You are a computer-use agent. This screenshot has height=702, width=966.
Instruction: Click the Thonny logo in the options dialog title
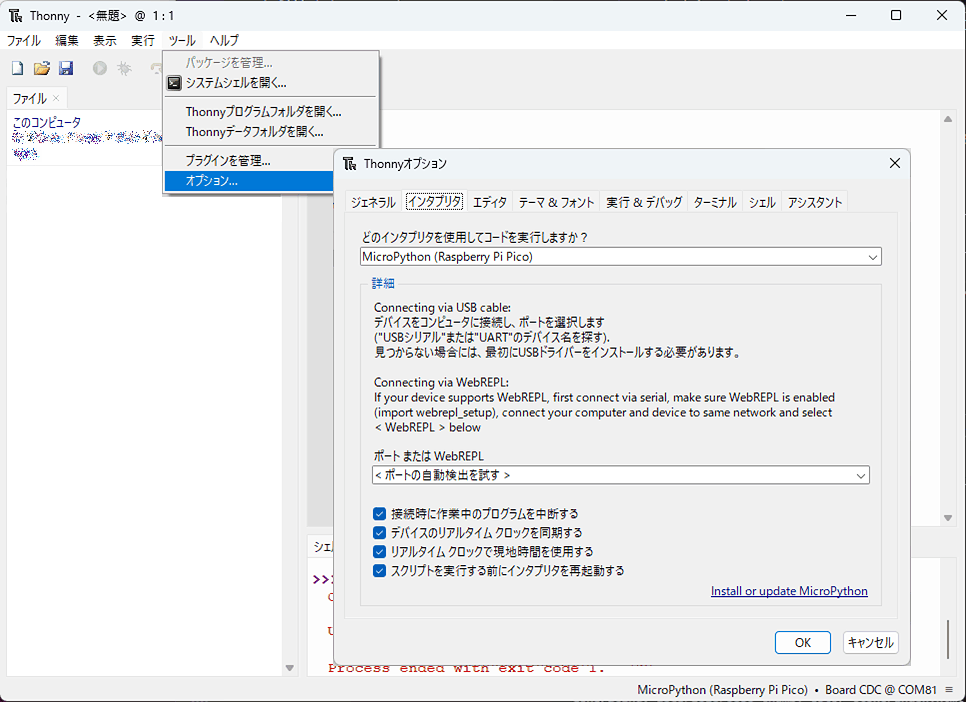(349, 163)
